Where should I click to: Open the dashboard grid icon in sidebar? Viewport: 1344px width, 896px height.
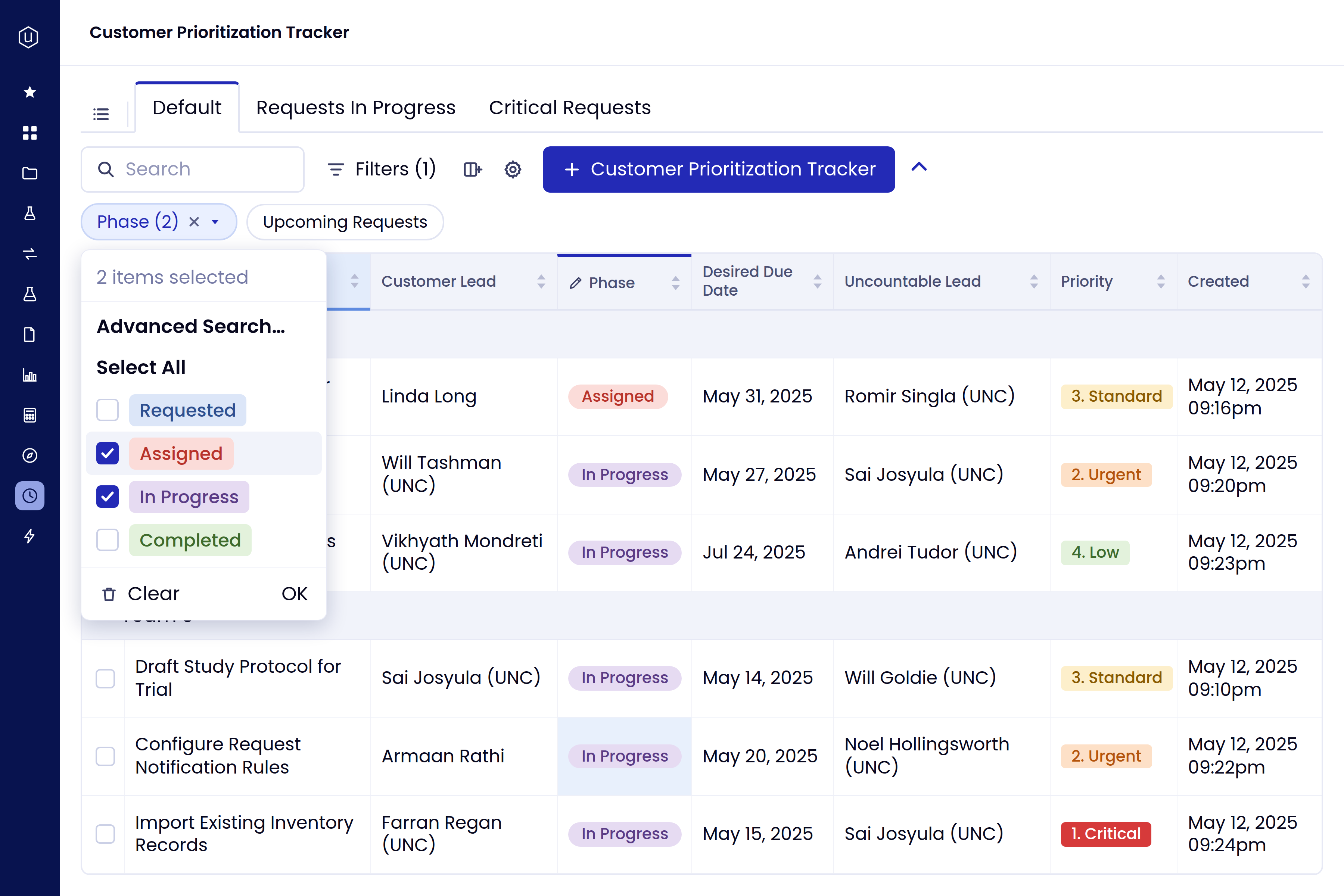pyautogui.click(x=30, y=133)
